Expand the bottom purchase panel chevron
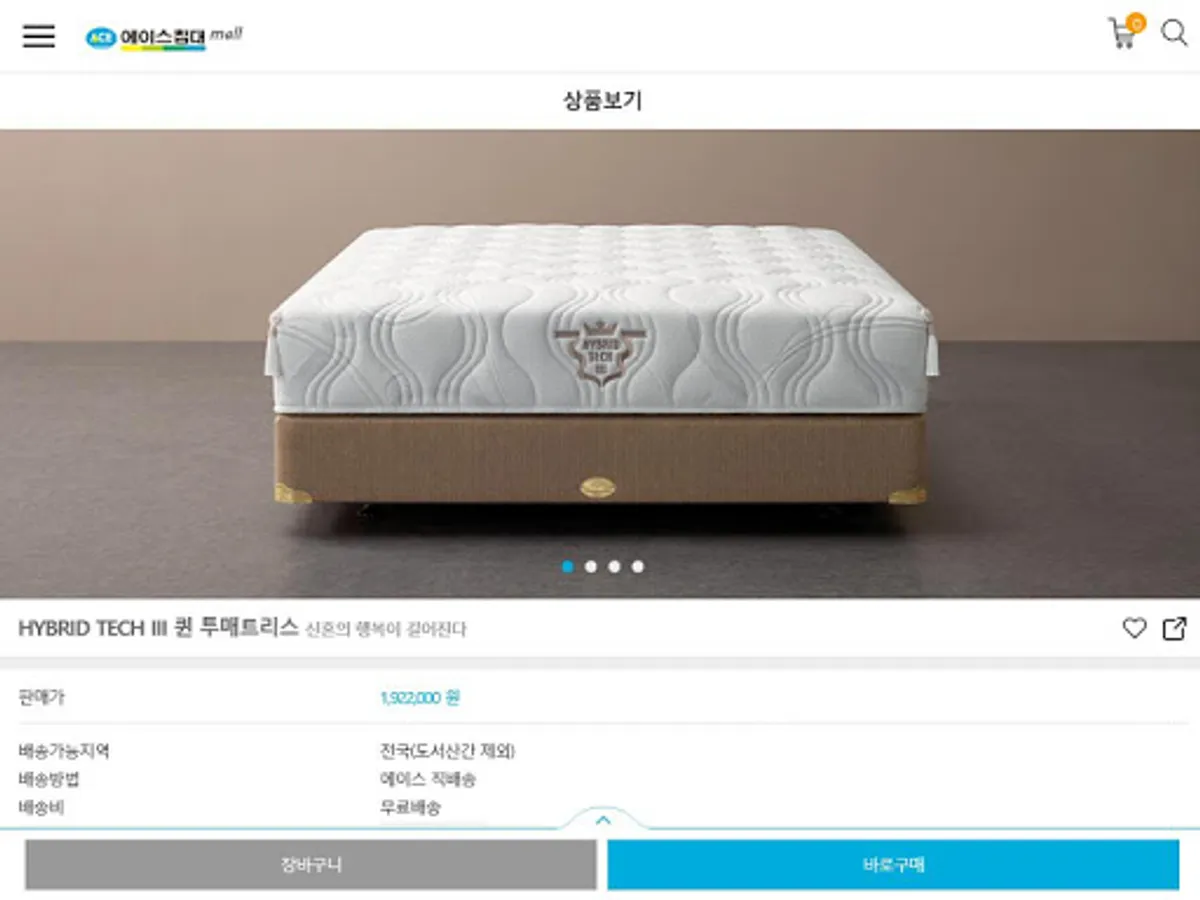 (603, 819)
